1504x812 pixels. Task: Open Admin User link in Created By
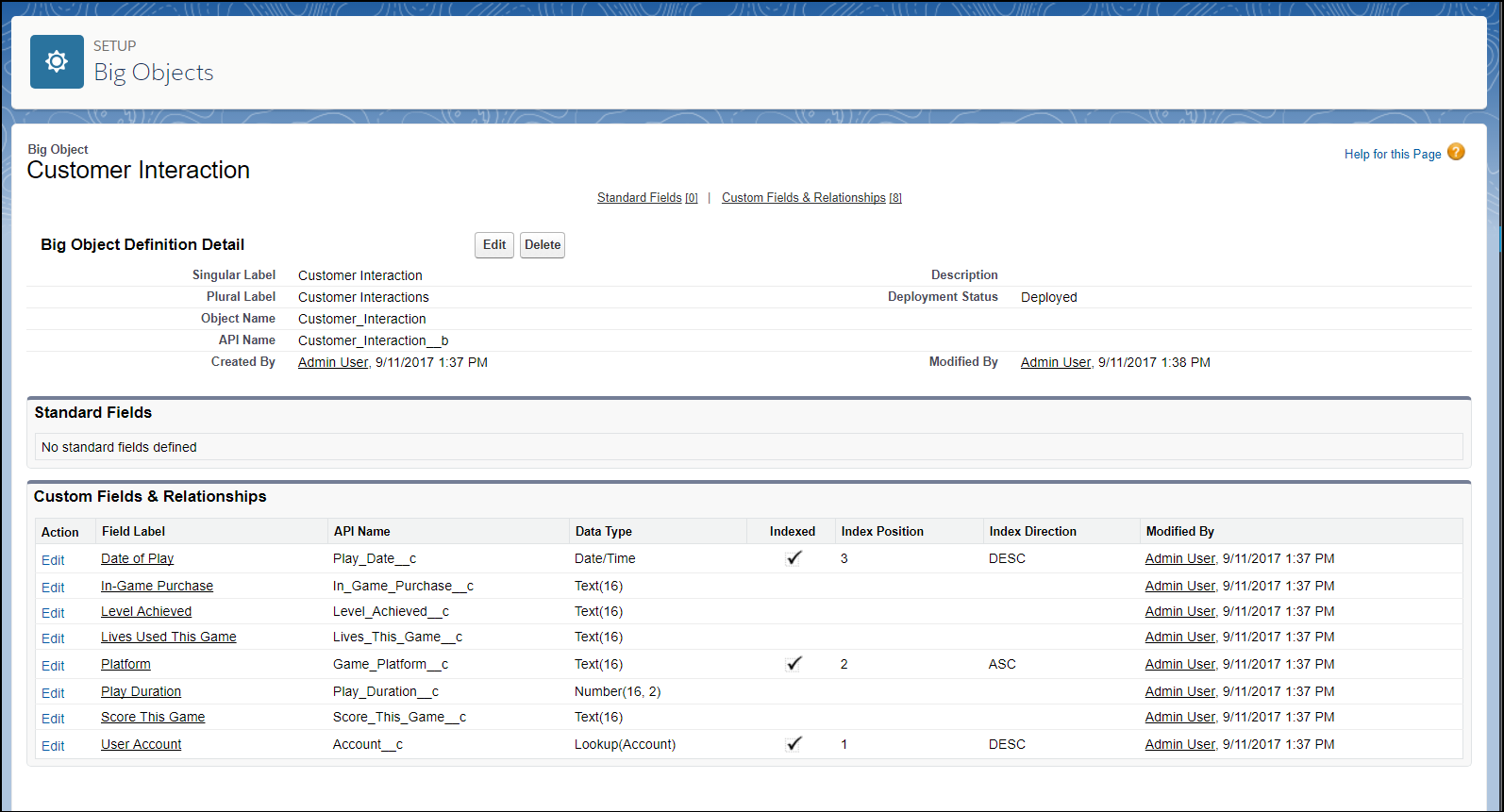click(333, 363)
